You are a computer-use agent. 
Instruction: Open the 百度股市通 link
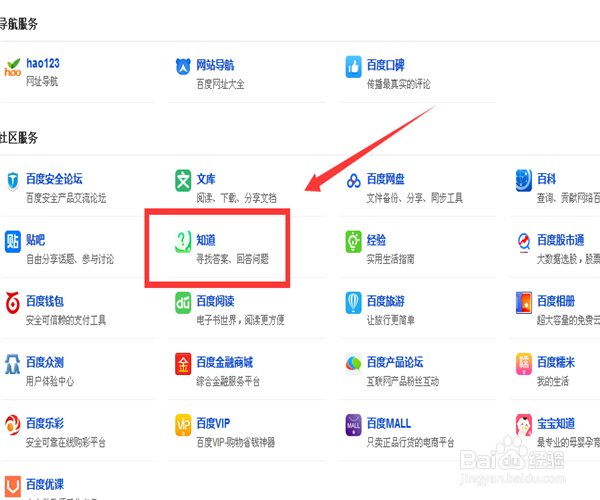tap(561, 240)
